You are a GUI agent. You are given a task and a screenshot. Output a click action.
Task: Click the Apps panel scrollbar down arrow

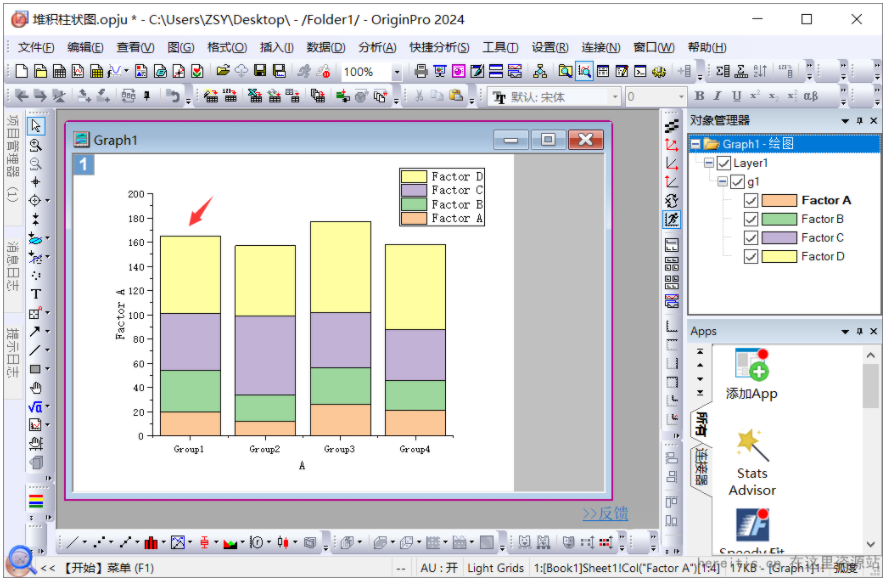pyautogui.click(x=870, y=544)
